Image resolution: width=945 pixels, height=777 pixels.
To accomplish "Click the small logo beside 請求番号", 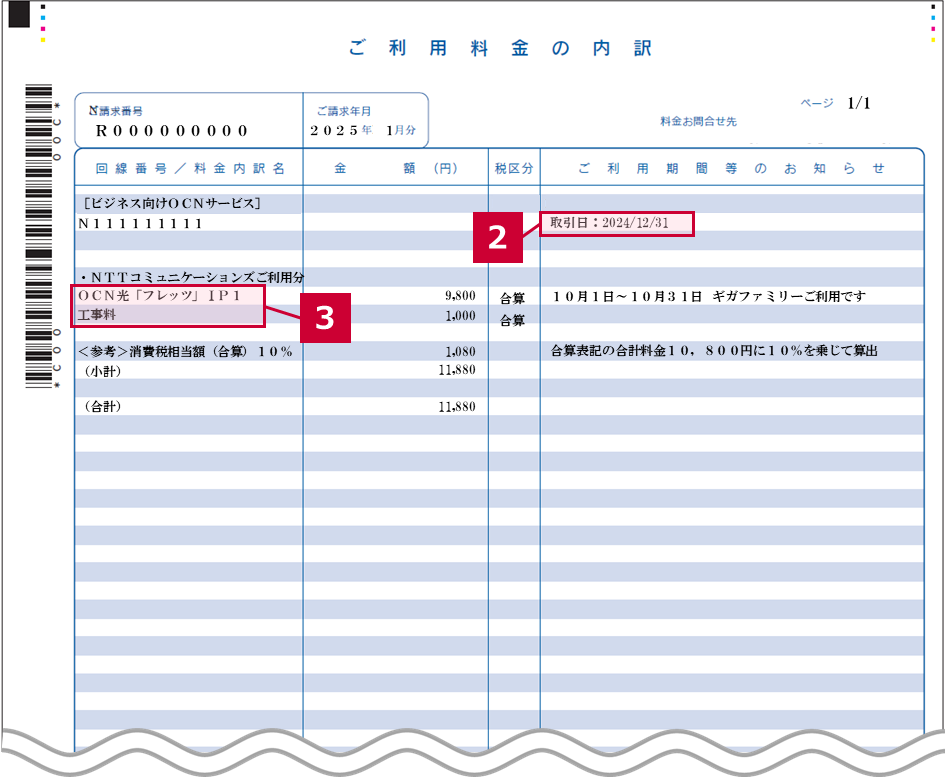I will click(x=93, y=111).
